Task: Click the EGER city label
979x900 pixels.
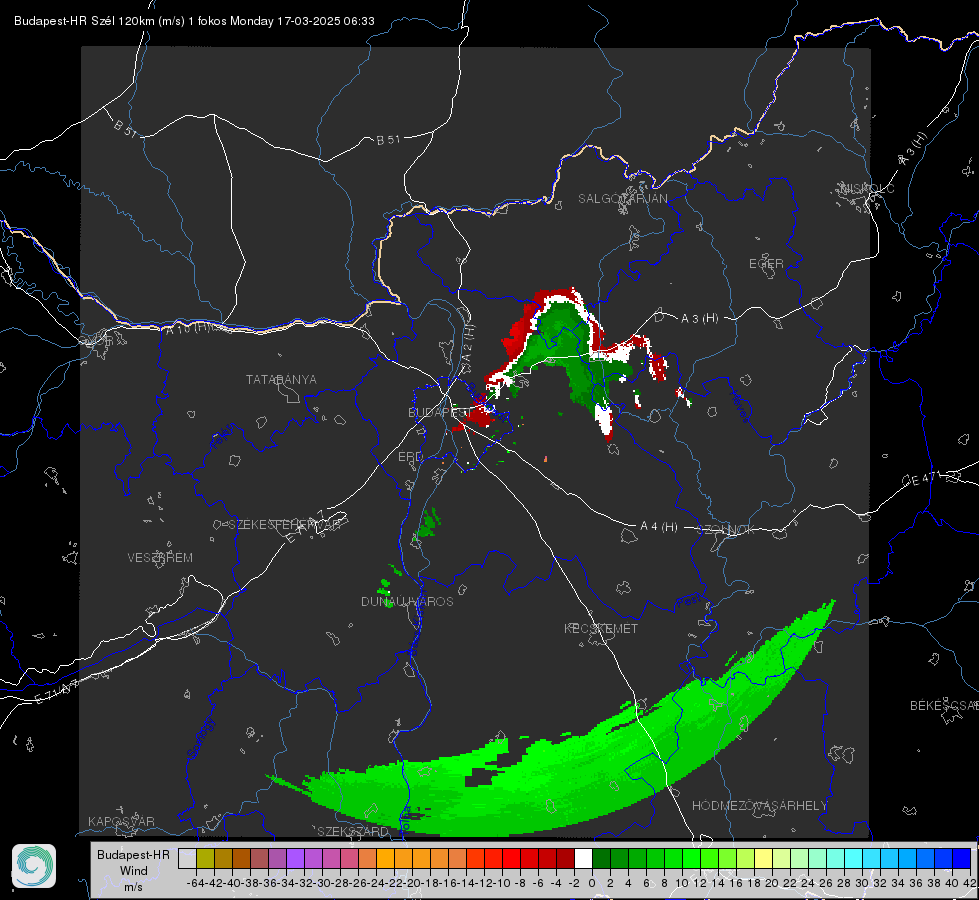Action: (x=766, y=264)
